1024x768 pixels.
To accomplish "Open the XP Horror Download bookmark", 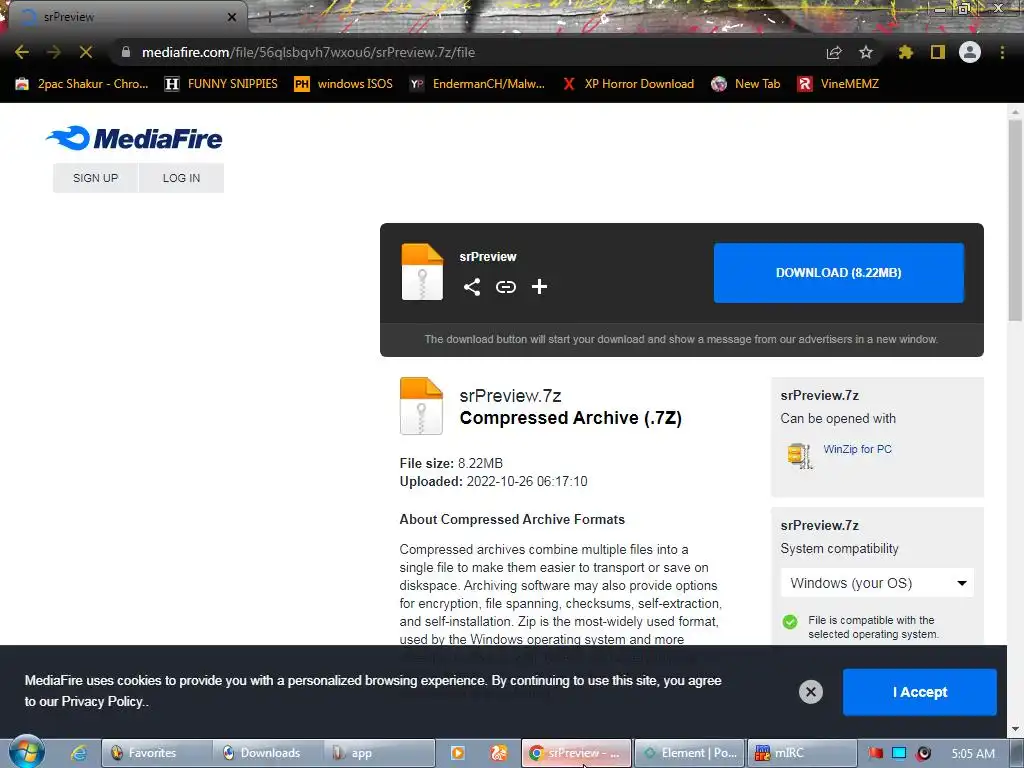I will 628,84.
